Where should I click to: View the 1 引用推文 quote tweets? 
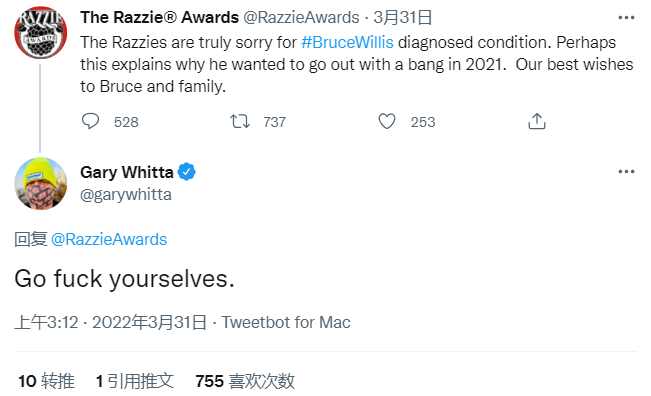tap(135, 381)
